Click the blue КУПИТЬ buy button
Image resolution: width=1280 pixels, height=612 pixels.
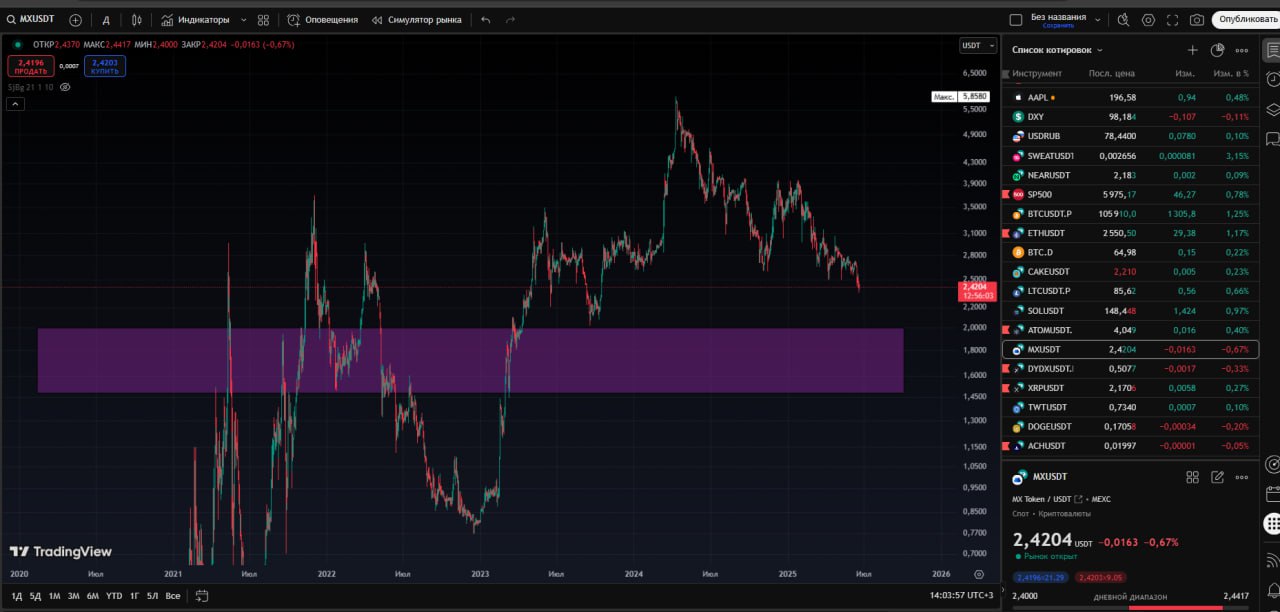point(105,66)
